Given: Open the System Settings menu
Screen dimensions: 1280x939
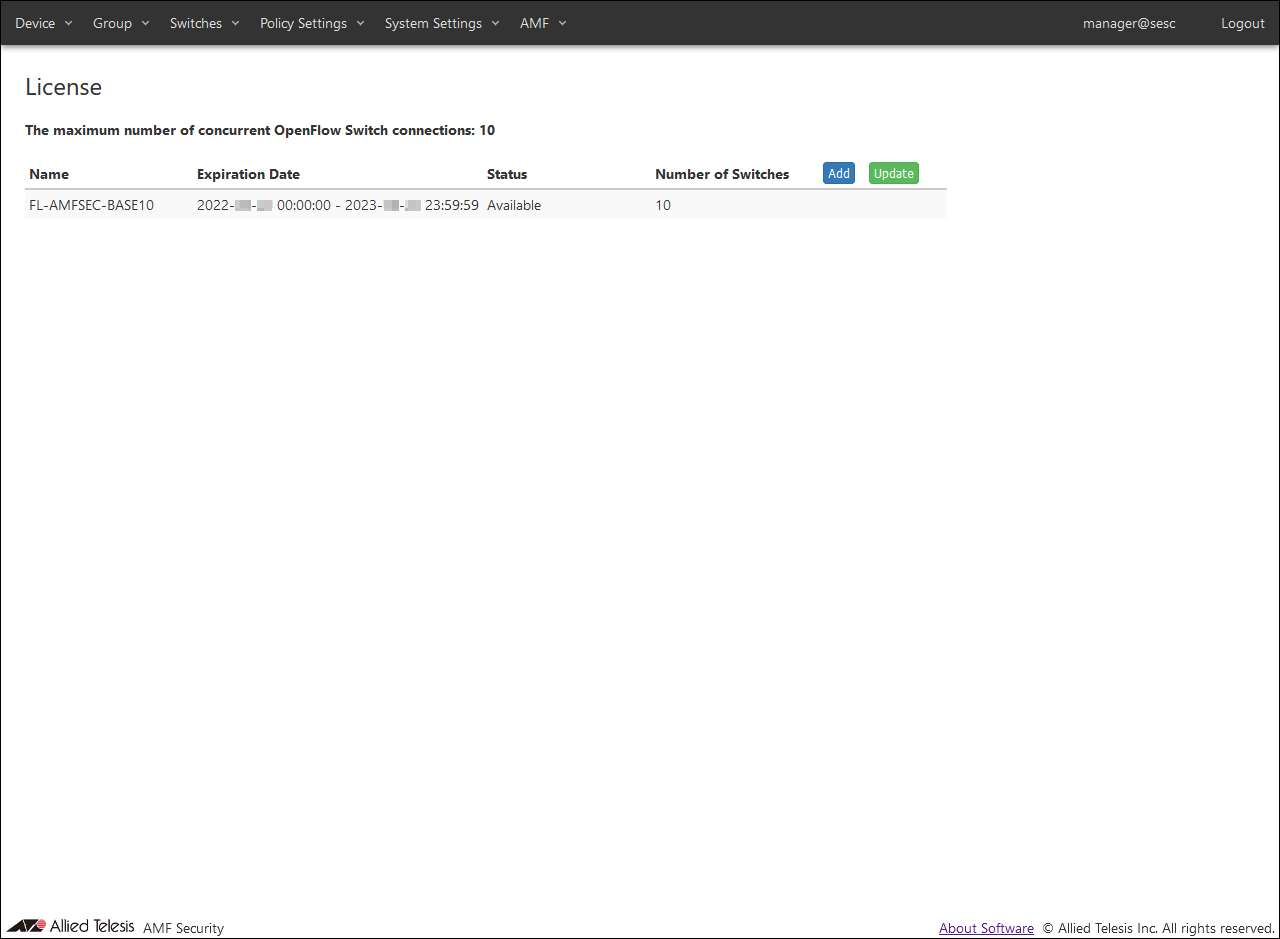Looking at the screenshot, I should pos(441,23).
